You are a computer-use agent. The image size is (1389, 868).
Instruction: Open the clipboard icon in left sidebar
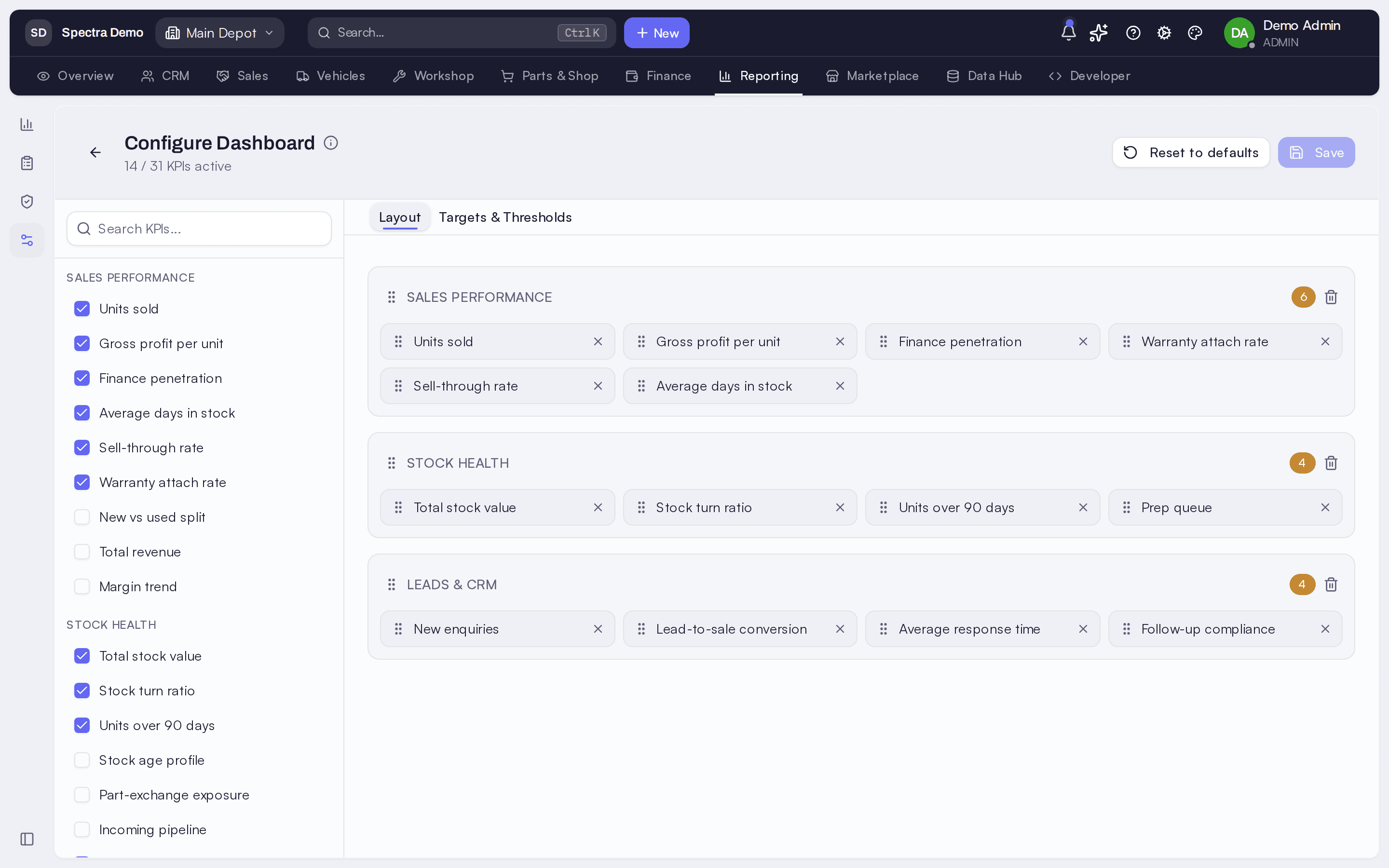(x=27, y=163)
